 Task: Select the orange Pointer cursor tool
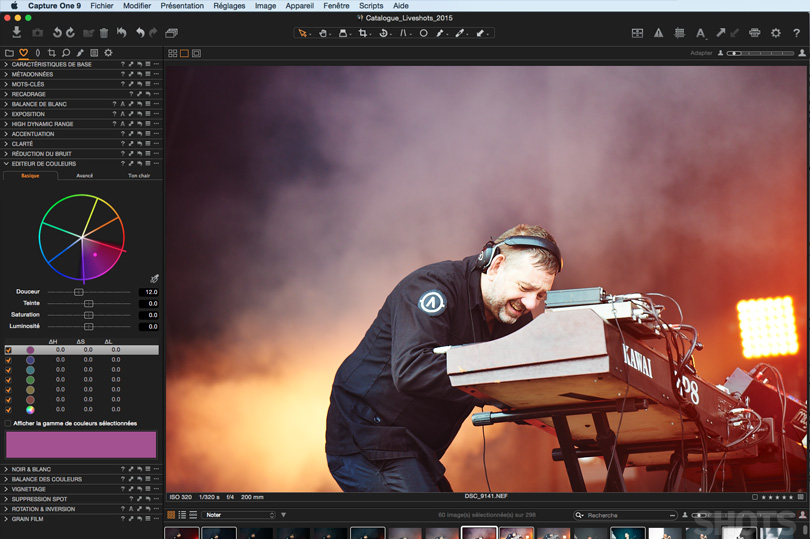tap(303, 33)
